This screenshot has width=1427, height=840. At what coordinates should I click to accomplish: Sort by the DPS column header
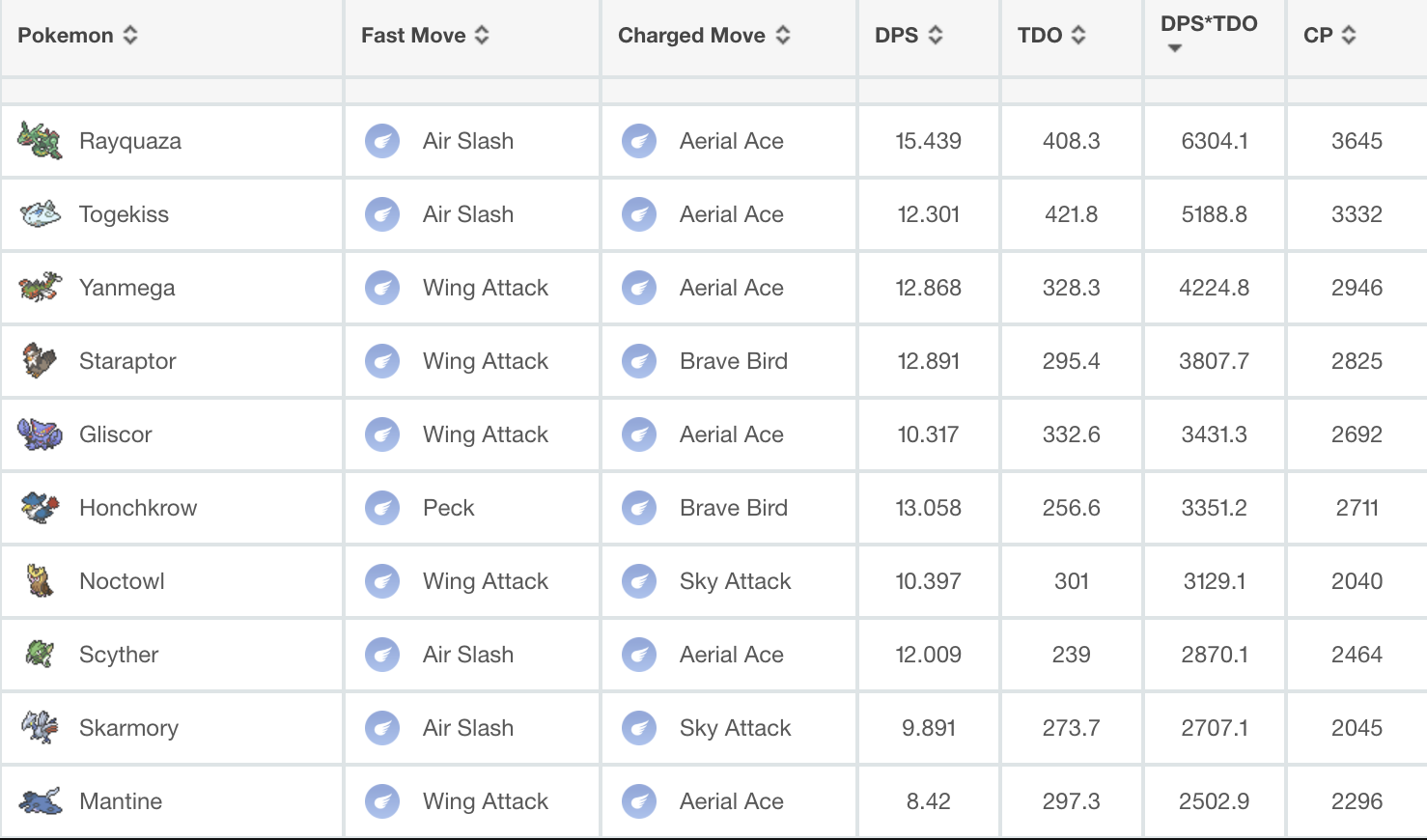[909, 36]
